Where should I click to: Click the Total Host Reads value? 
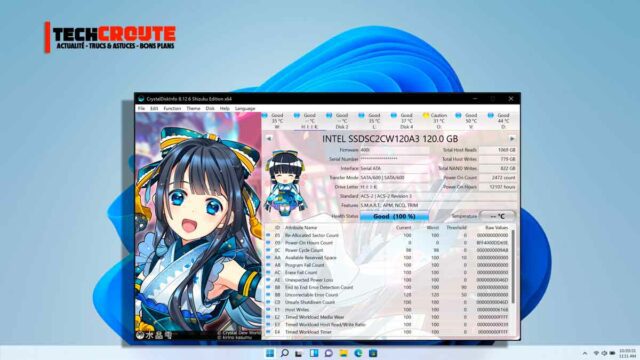498,150
